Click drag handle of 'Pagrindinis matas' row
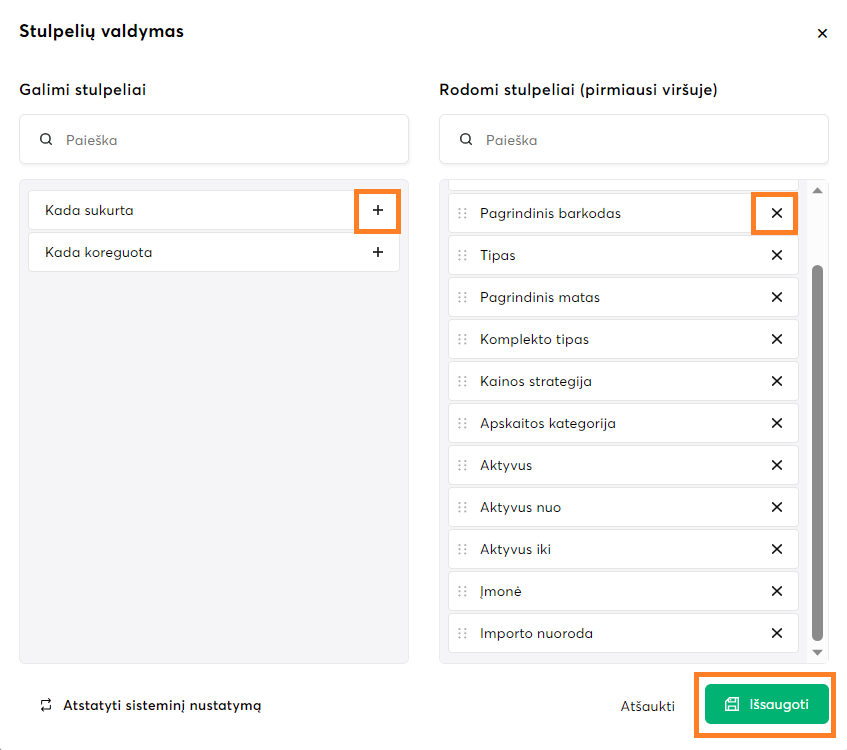The image size is (847, 750). [x=462, y=297]
